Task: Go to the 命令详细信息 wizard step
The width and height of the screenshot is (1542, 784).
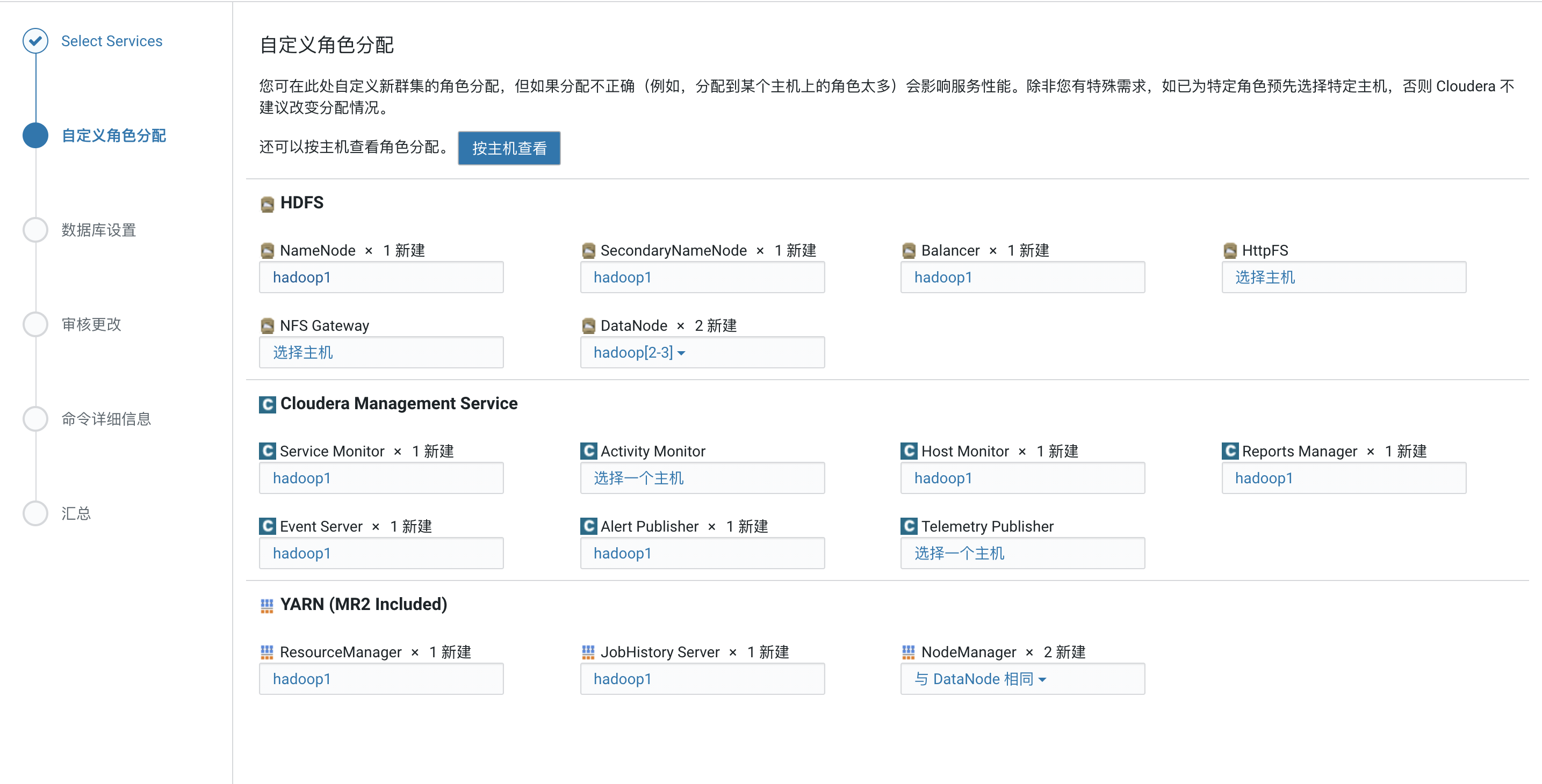Action: tap(106, 419)
